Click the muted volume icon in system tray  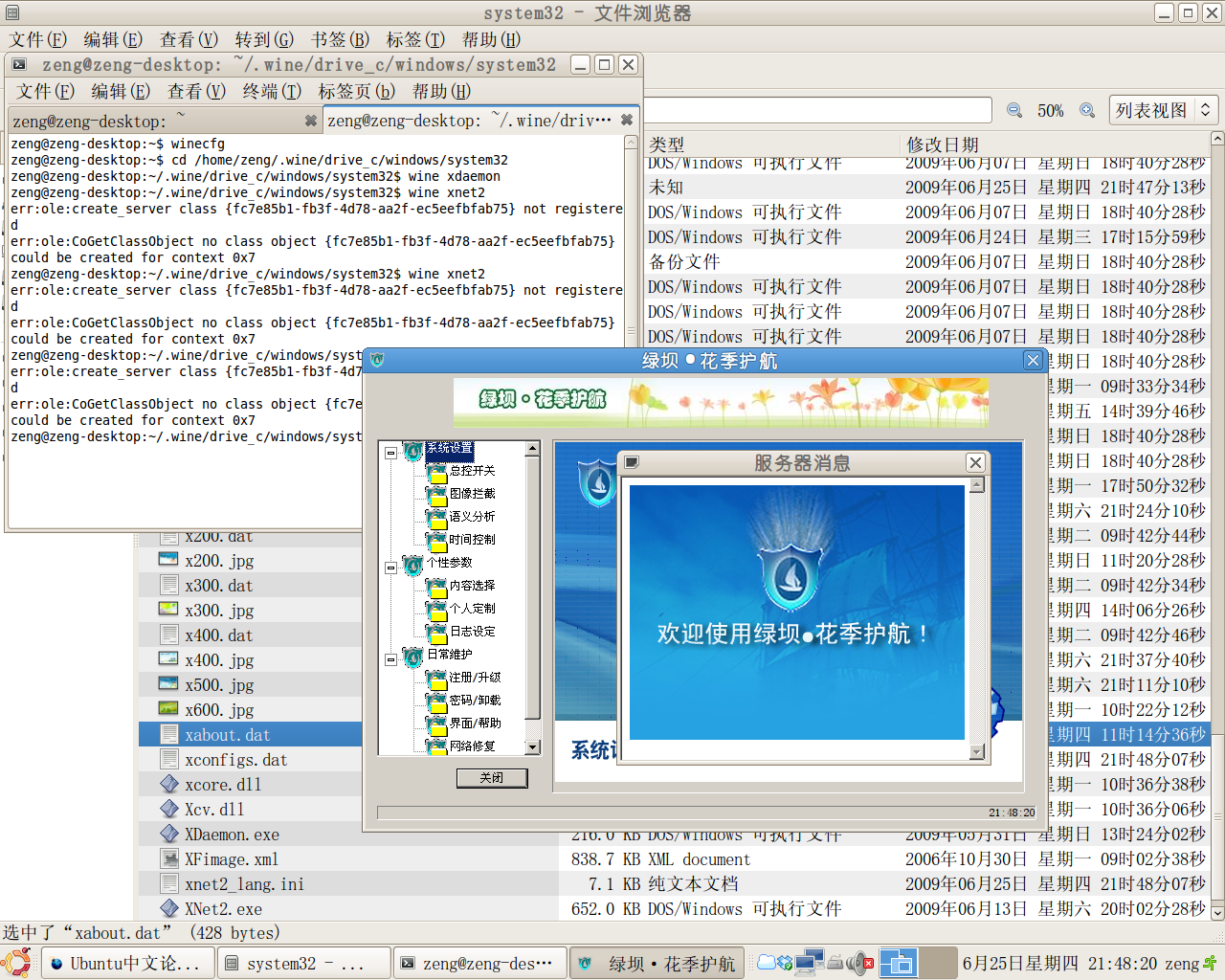coord(861,963)
